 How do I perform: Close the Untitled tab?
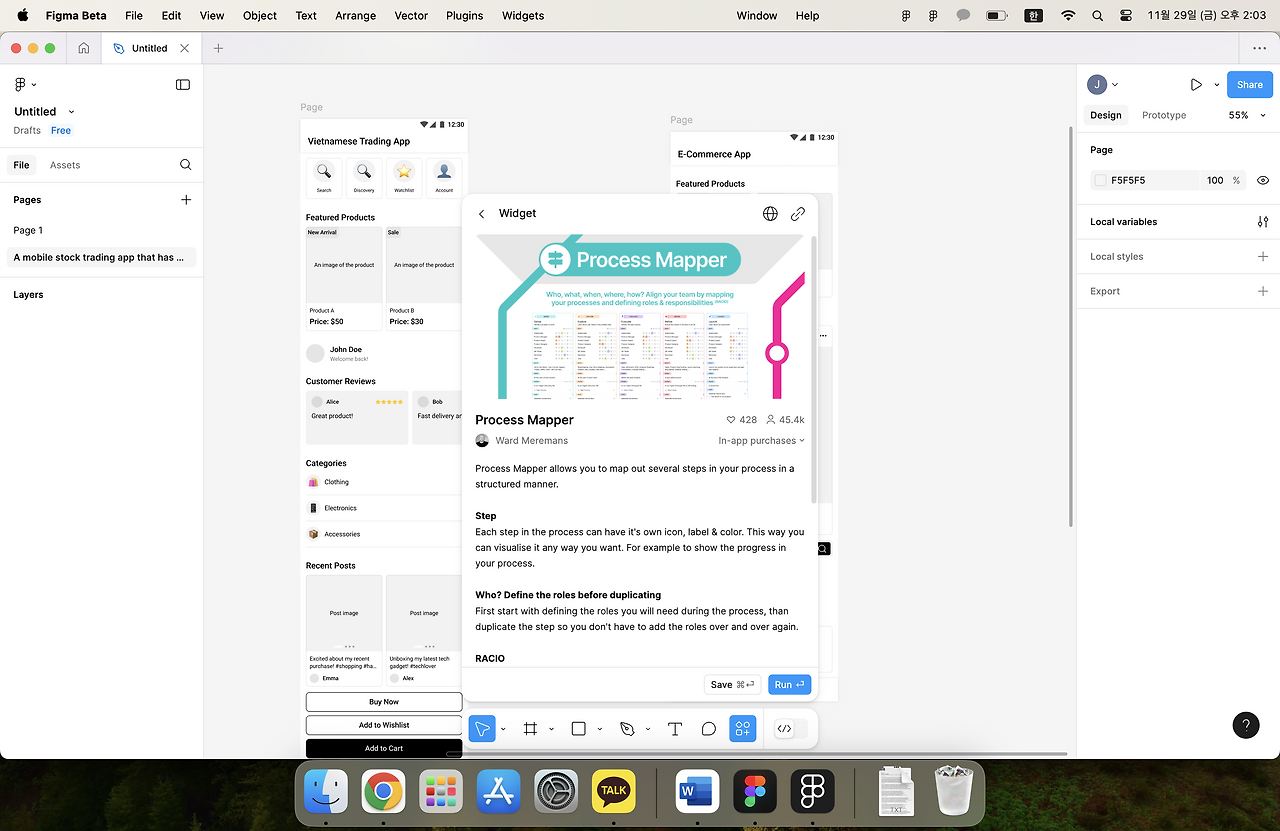184,48
